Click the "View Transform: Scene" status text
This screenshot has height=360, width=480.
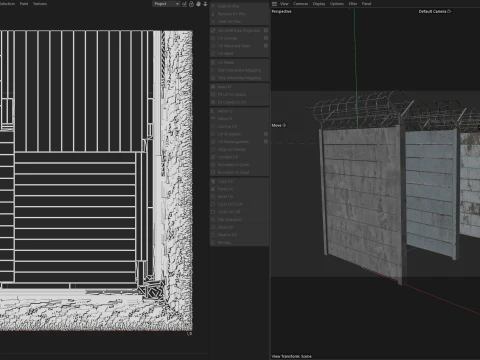click(291, 356)
